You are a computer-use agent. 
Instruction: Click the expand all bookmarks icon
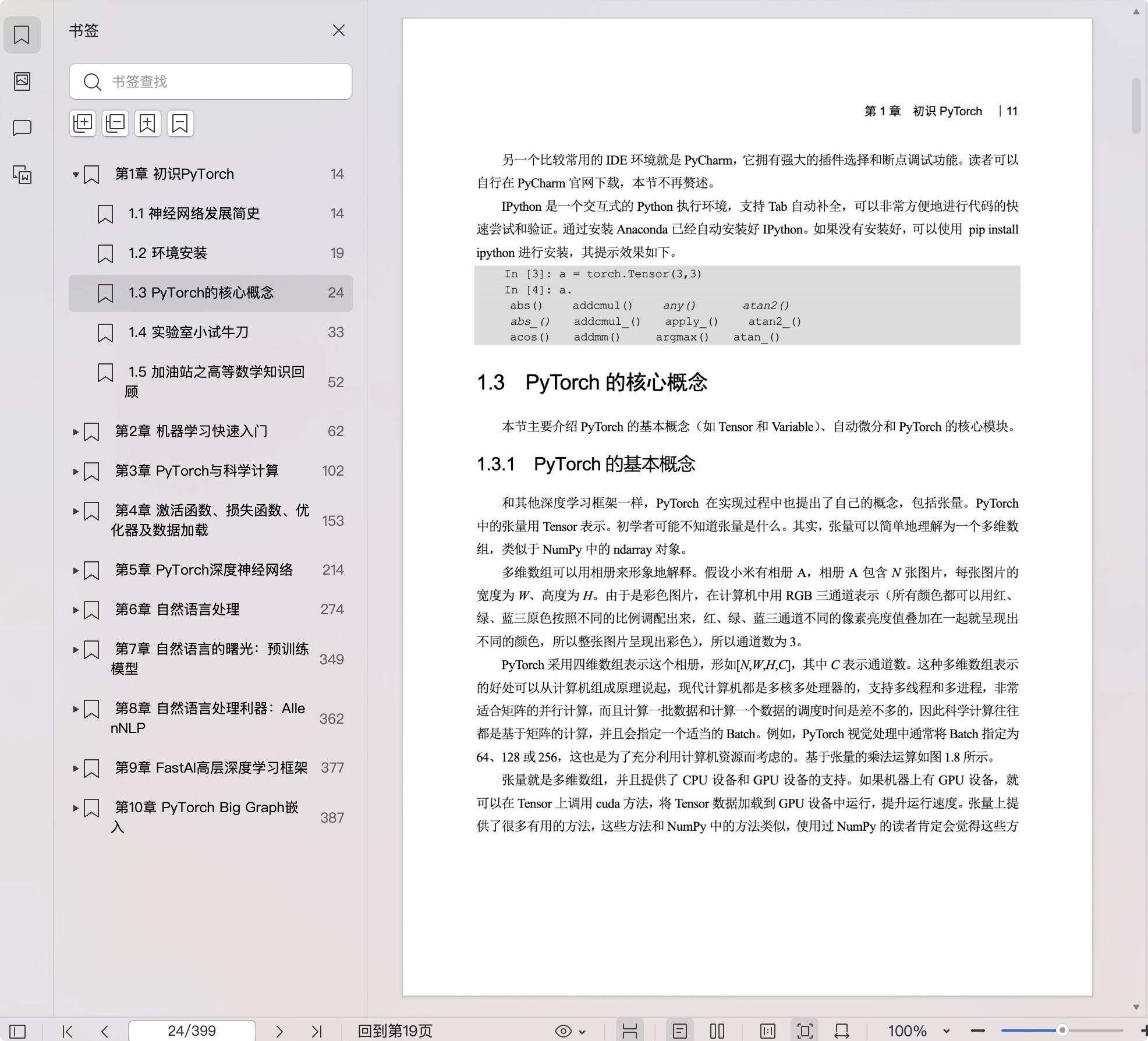83,123
